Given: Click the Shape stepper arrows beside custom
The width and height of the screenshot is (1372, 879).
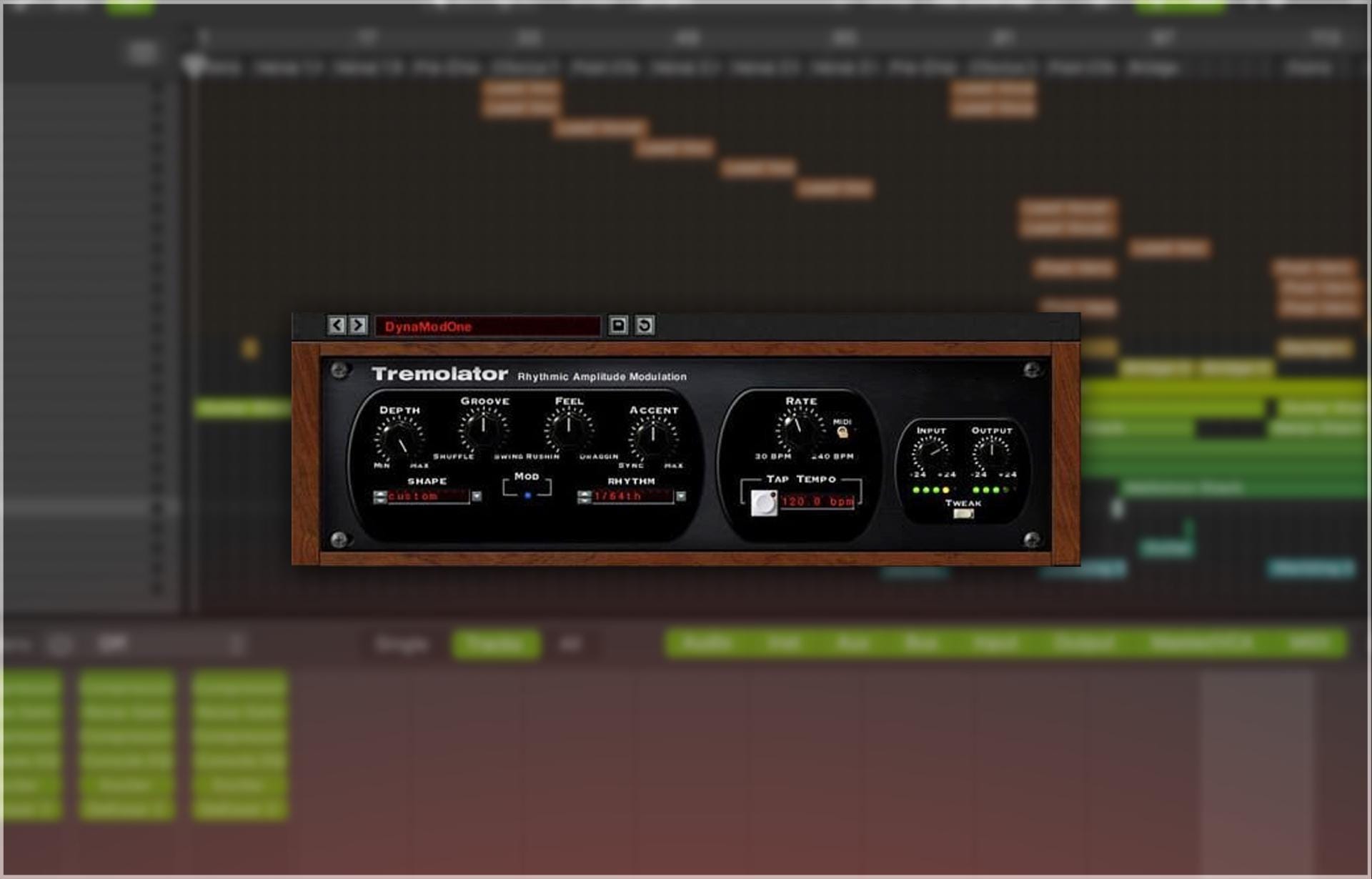Looking at the screenshot, I should click(380, 497).
